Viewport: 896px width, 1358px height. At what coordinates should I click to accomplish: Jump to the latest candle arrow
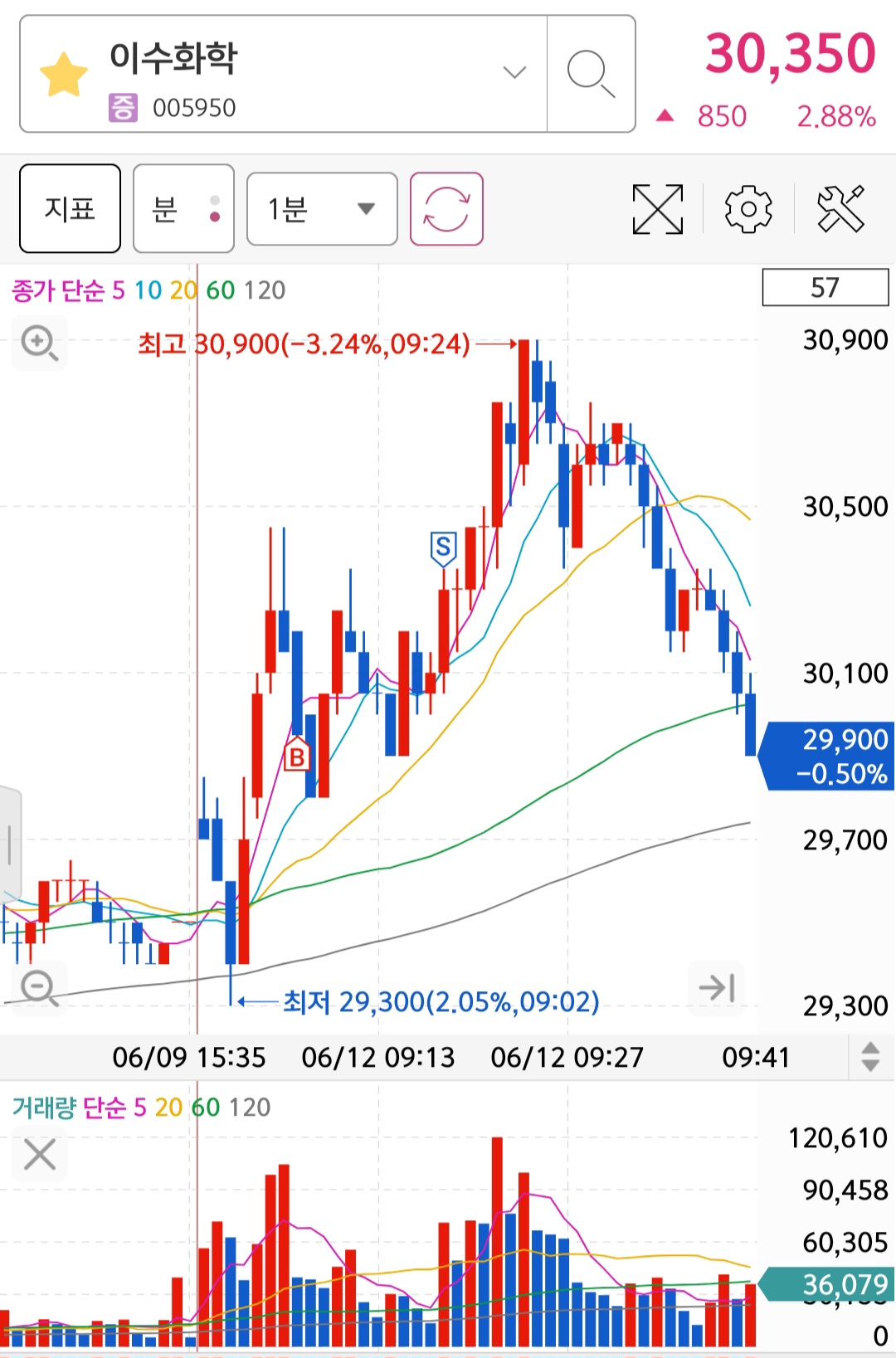click(717, 987)
